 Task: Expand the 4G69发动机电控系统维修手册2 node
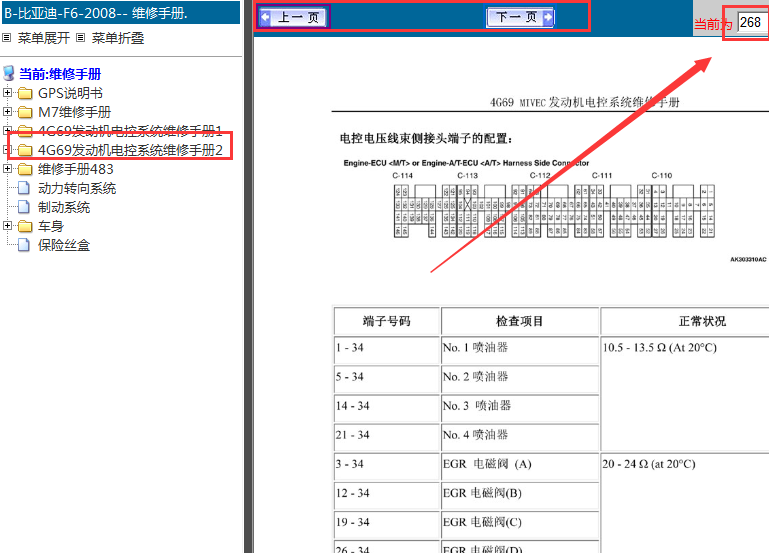tap(7, 150)
